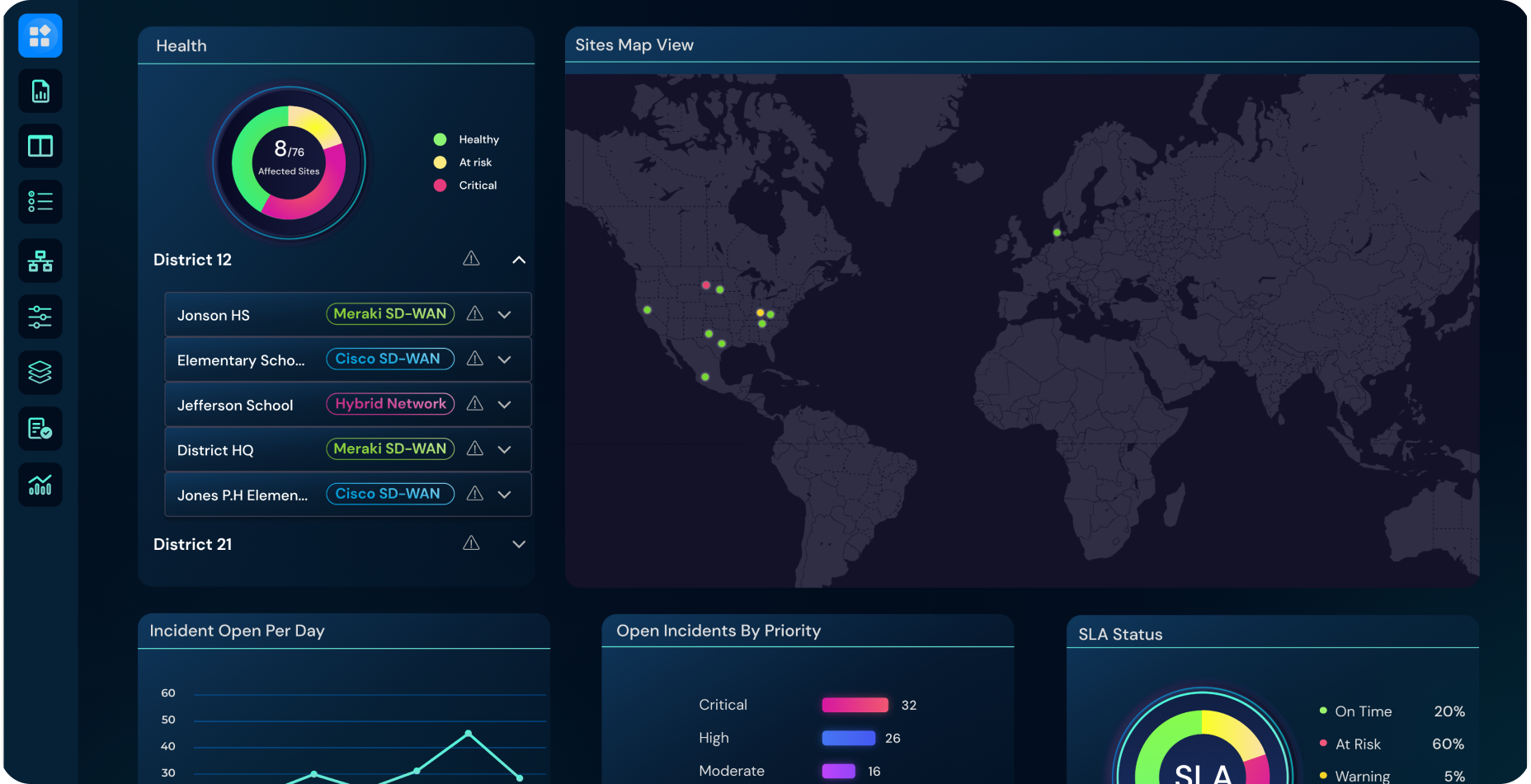The width and height of the screenshot is (1531, 784).
Task: Click the High count value 26
Action: (893, 738)
